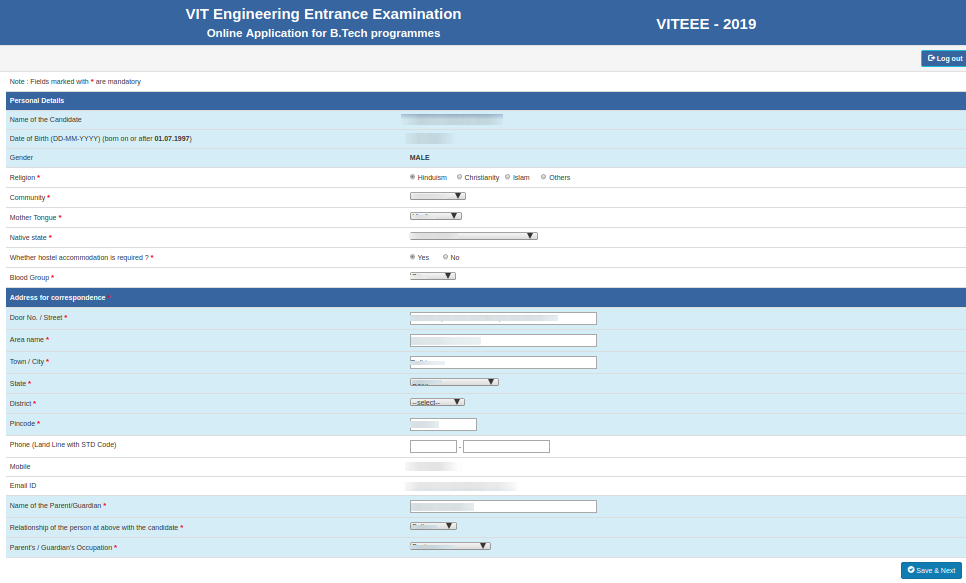Open the Parent's/Guardian's Occupation dropdown
This screenshot has width=966, height=583.
tap(450, 545)
